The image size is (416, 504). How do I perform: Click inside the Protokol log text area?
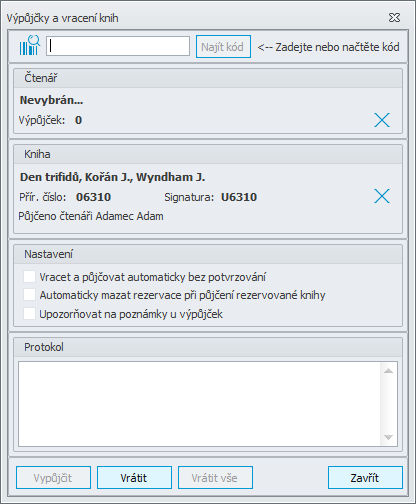point(199,404)
